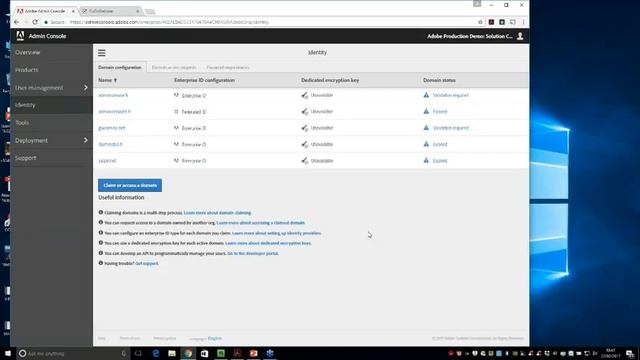The height and width of the screenshot is (360, 640).
Task: Click Federated ID type icon
Action: click(176, 111)
